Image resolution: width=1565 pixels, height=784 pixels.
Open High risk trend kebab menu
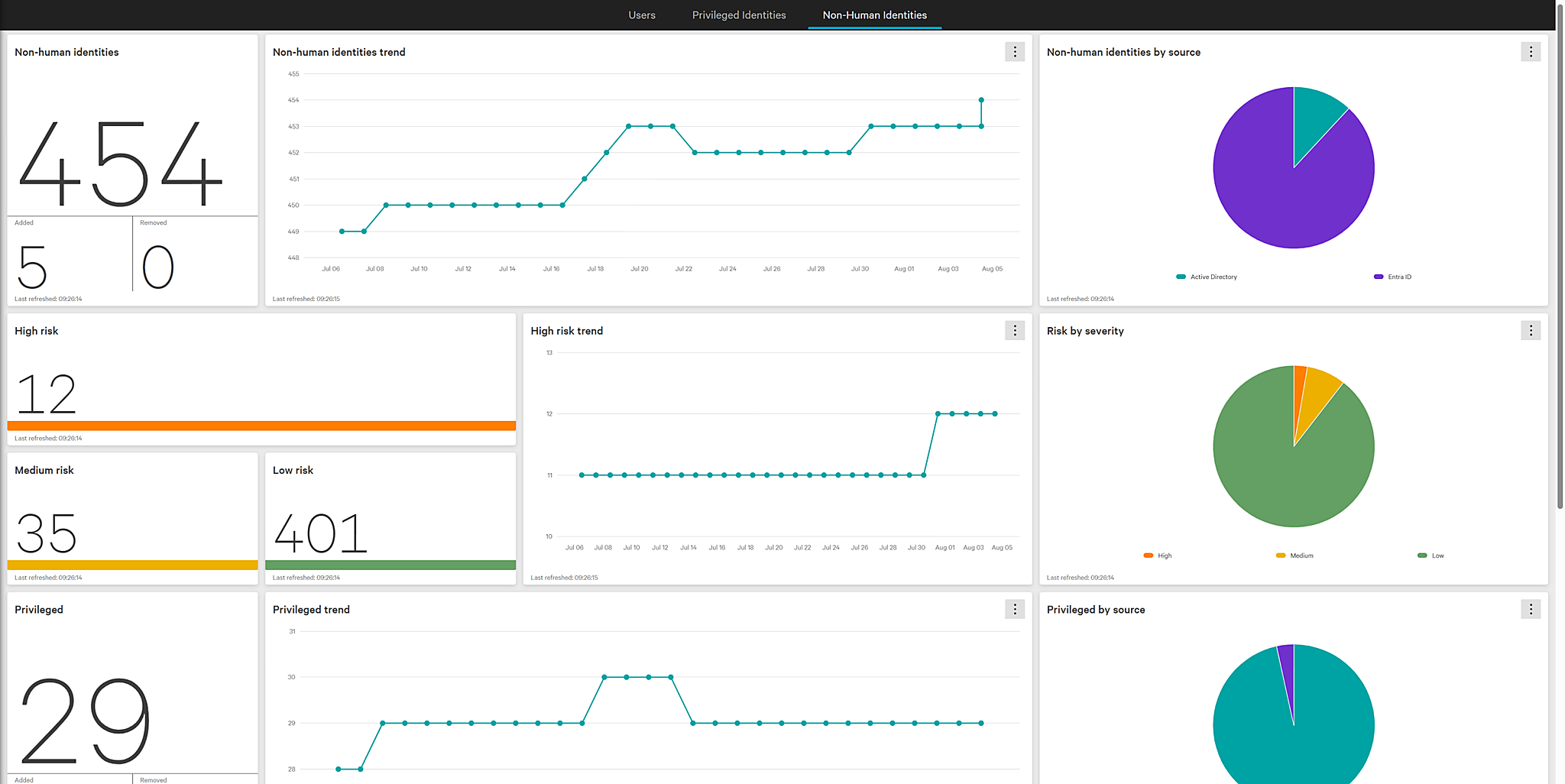click(1014, 331)
